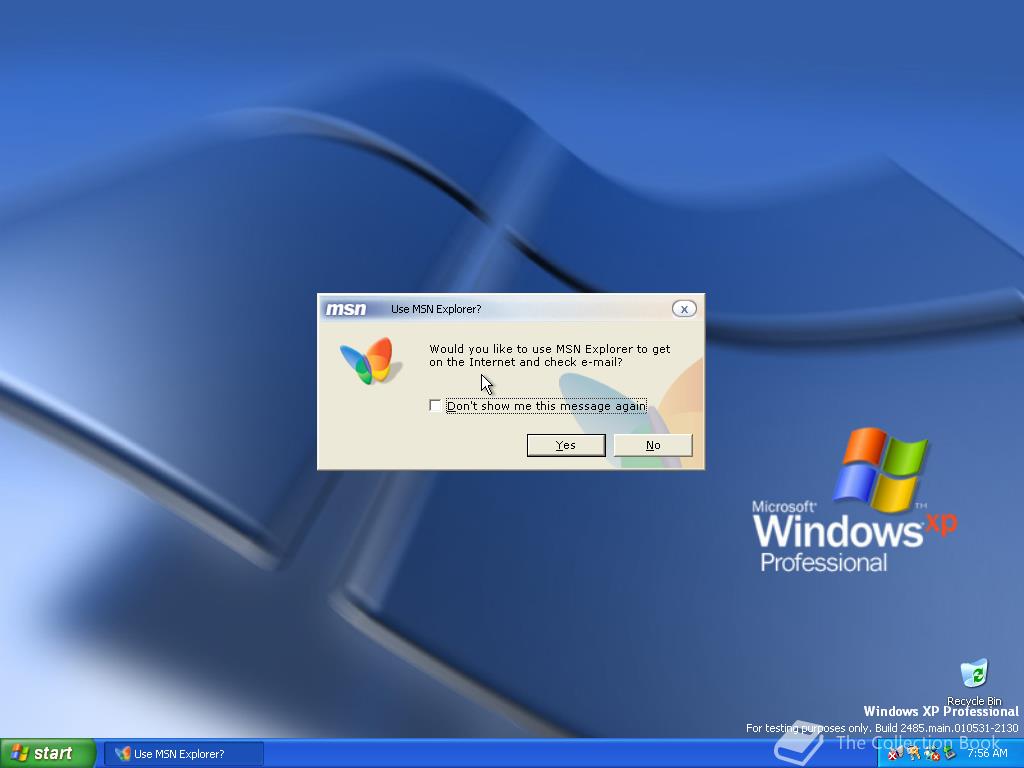Select "Use MSN Explorer?" taskbar button
This screenshot has height=768, width=1024.
184,754
